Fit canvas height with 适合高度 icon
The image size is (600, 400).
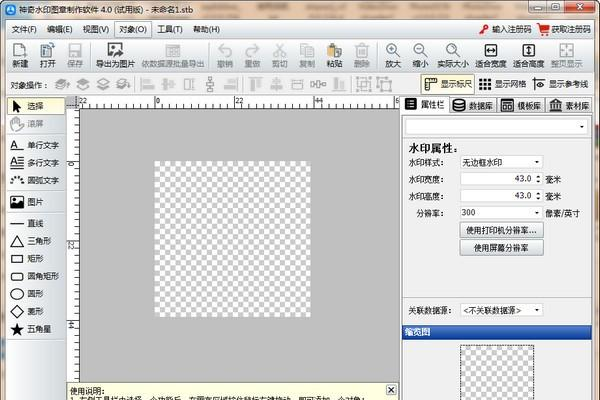coord(528,56)
